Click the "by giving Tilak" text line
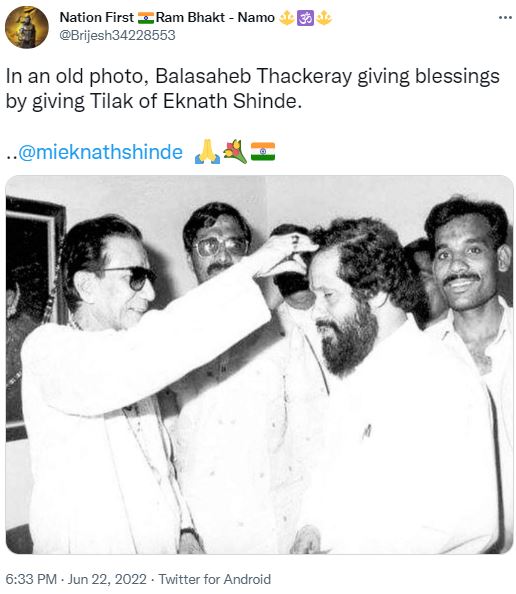This screenshot has width=516, height=594. 154,101
